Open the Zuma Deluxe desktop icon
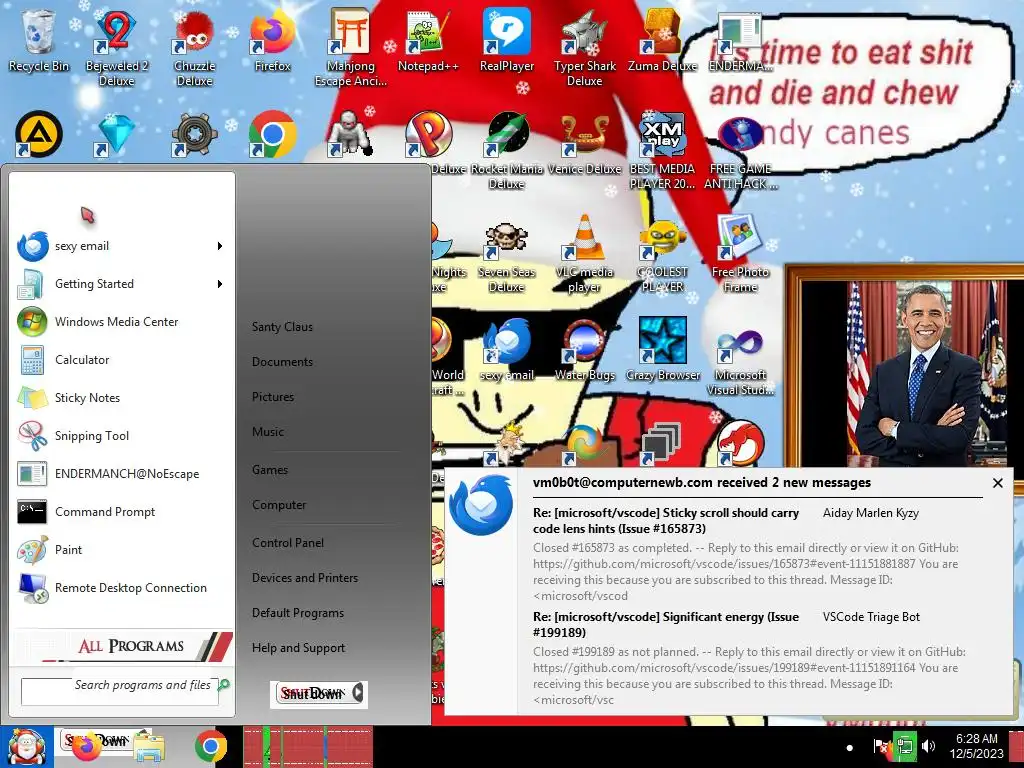This screenshot has height=768, width=1024. click(x=662, y=40)
